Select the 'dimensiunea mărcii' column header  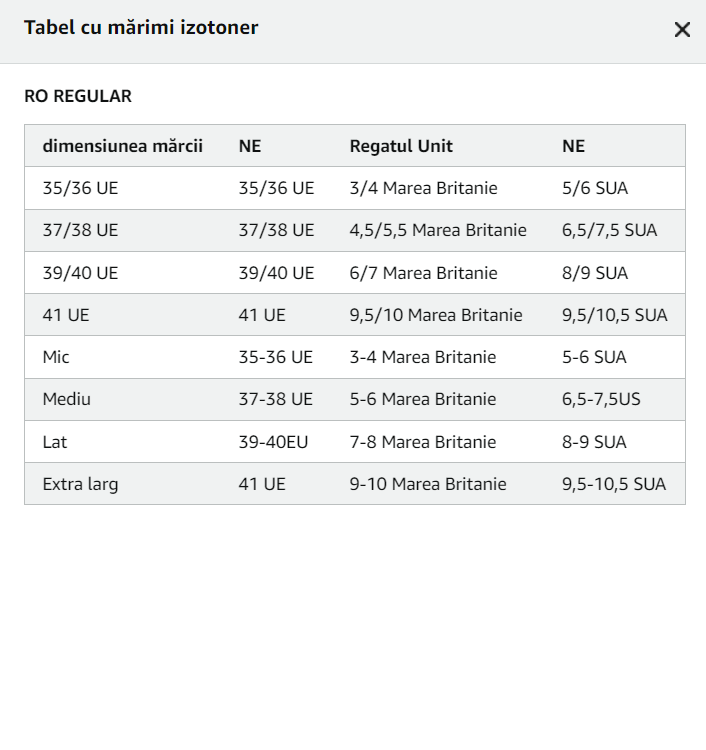pyautogui.click(x=122, y=146)
